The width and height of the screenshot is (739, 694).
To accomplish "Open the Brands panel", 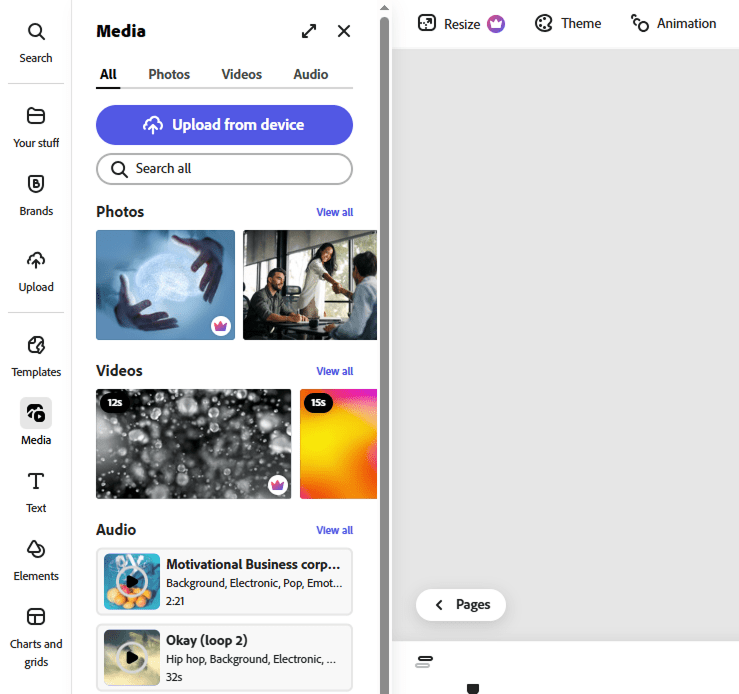I will pyautogui.click(x=36, y=196).
